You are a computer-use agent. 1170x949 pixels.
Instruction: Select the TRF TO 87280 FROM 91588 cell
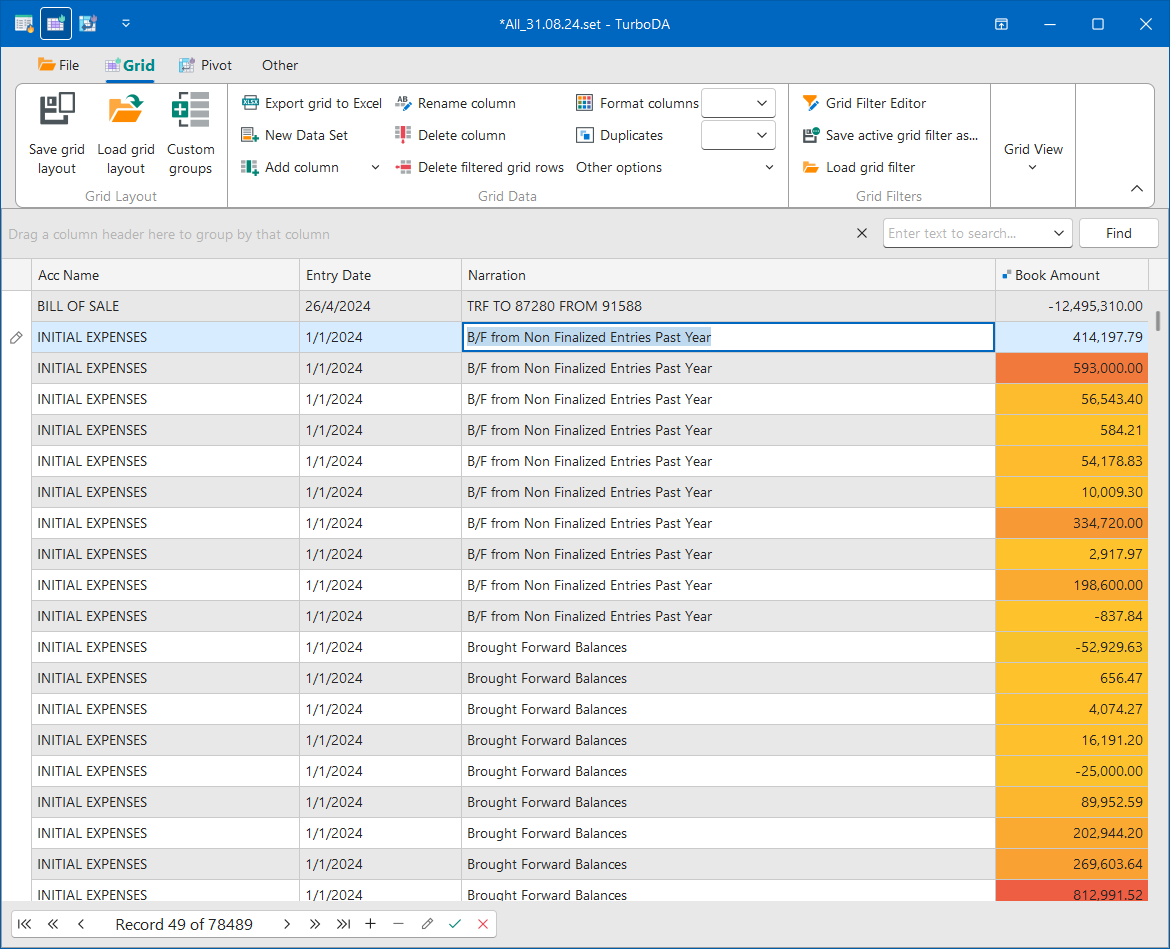[728, 306]
